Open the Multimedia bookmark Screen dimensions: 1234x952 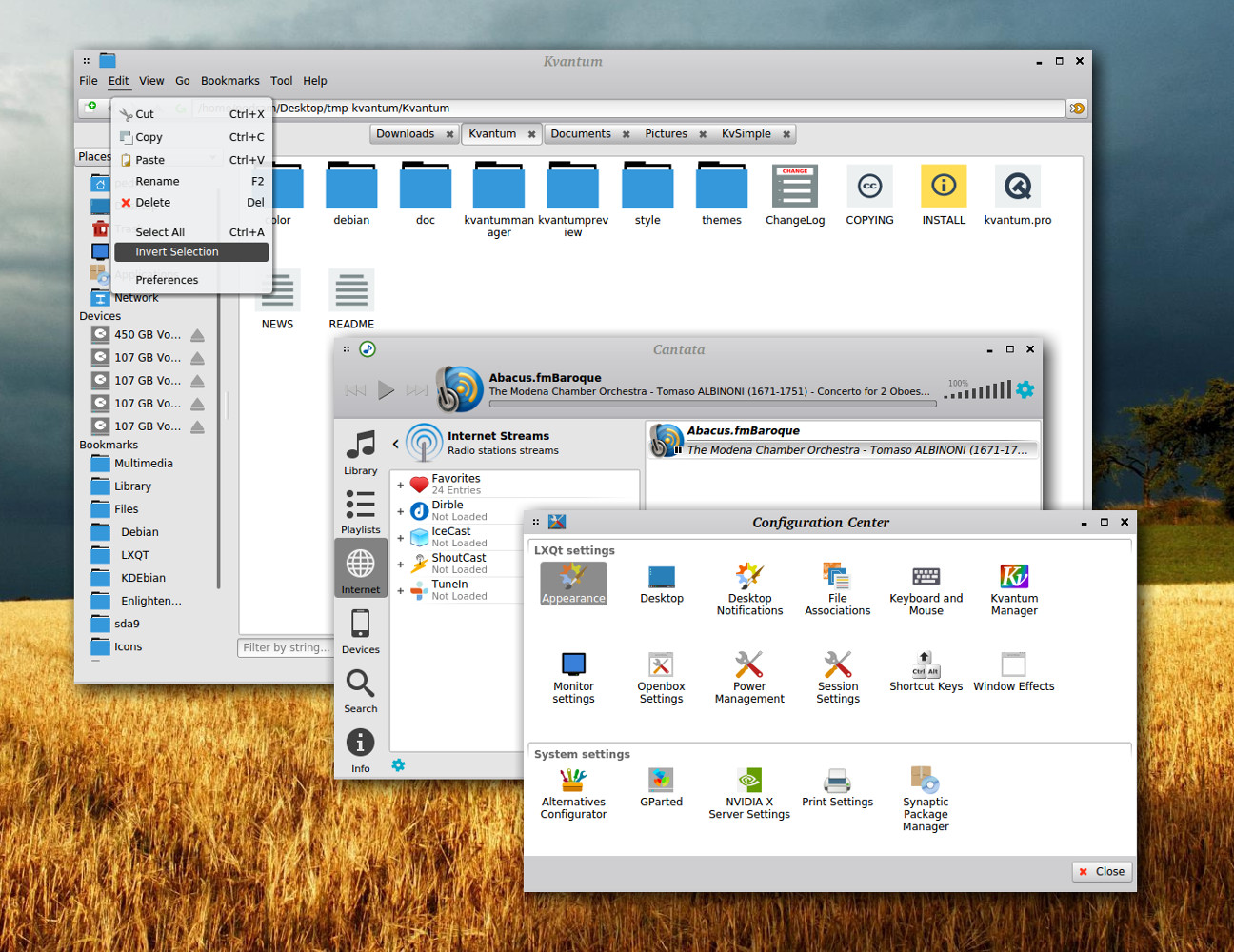point(144,464)
